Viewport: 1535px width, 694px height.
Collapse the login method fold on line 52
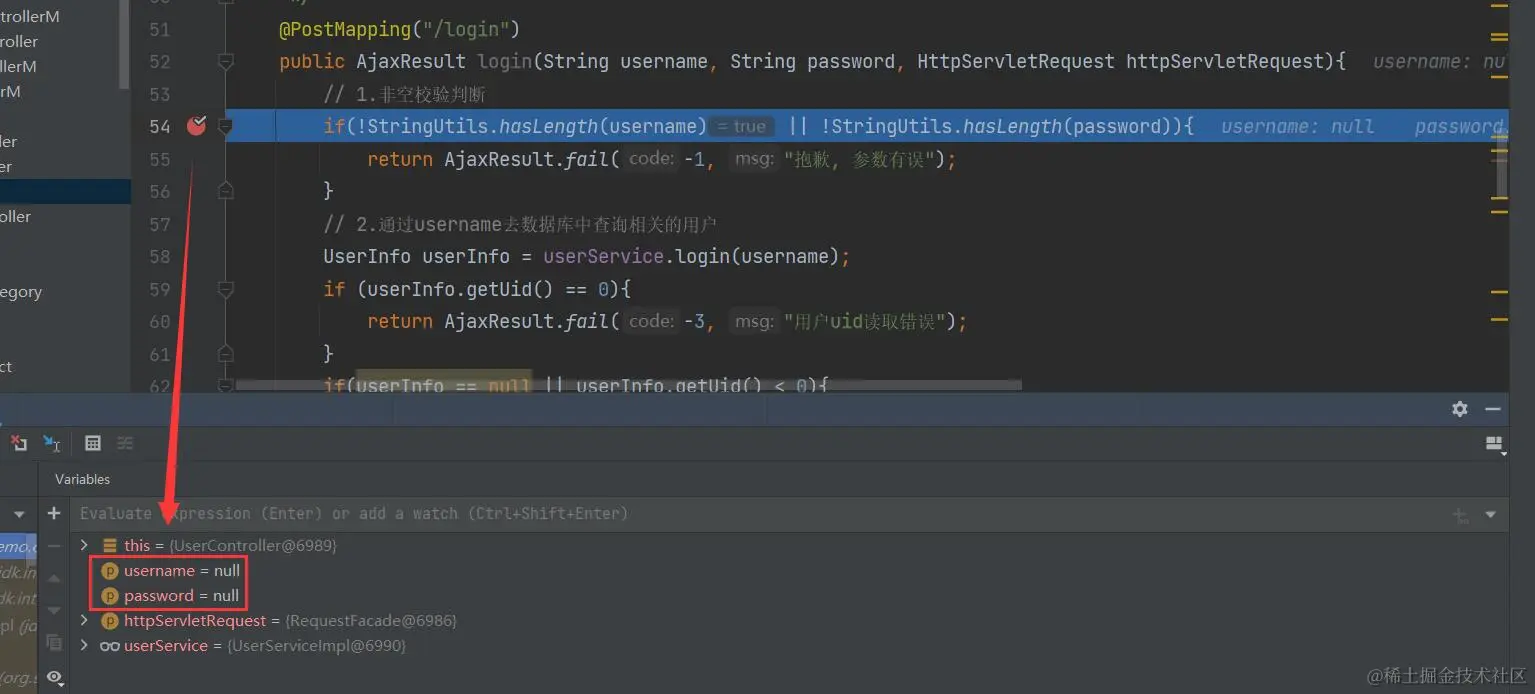225,62
